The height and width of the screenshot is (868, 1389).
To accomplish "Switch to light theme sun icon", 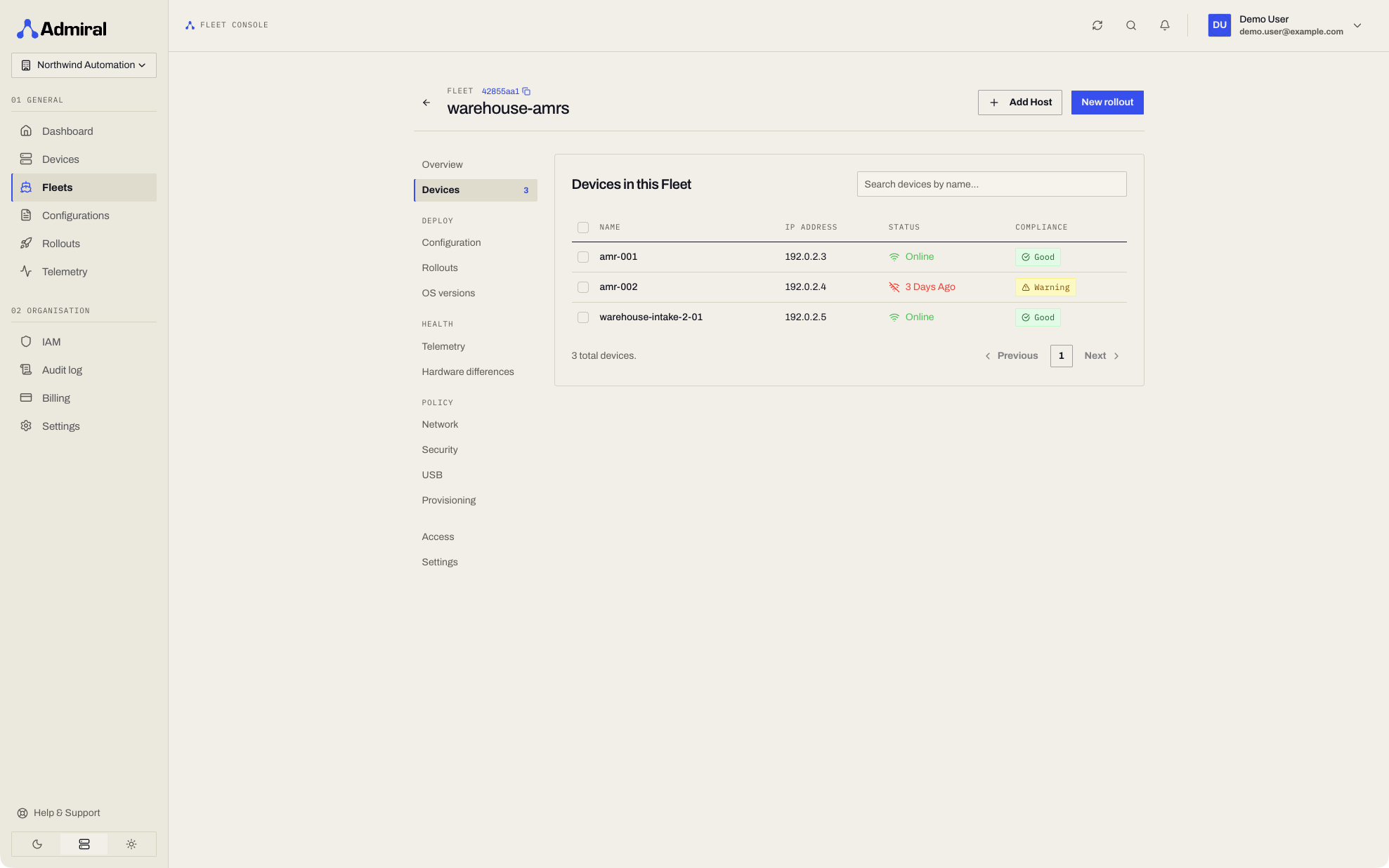I will 131,844.
